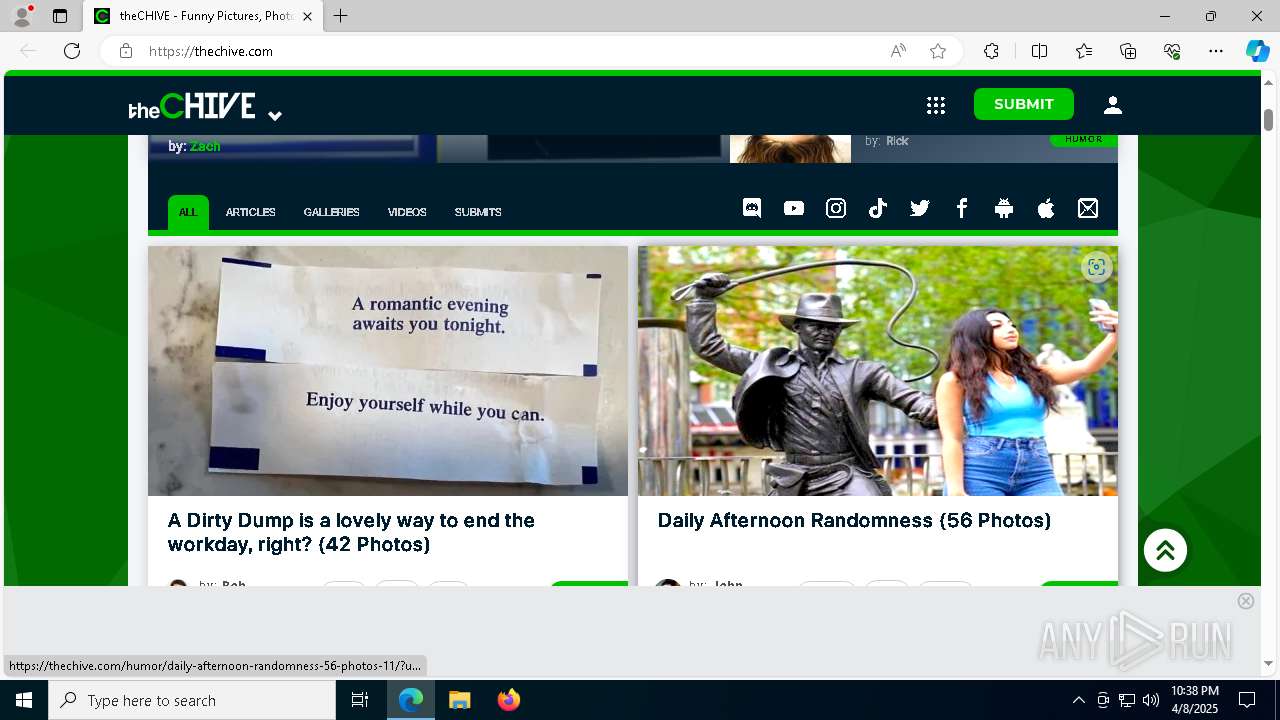Open the Read aloud icon in address bar

898,51
